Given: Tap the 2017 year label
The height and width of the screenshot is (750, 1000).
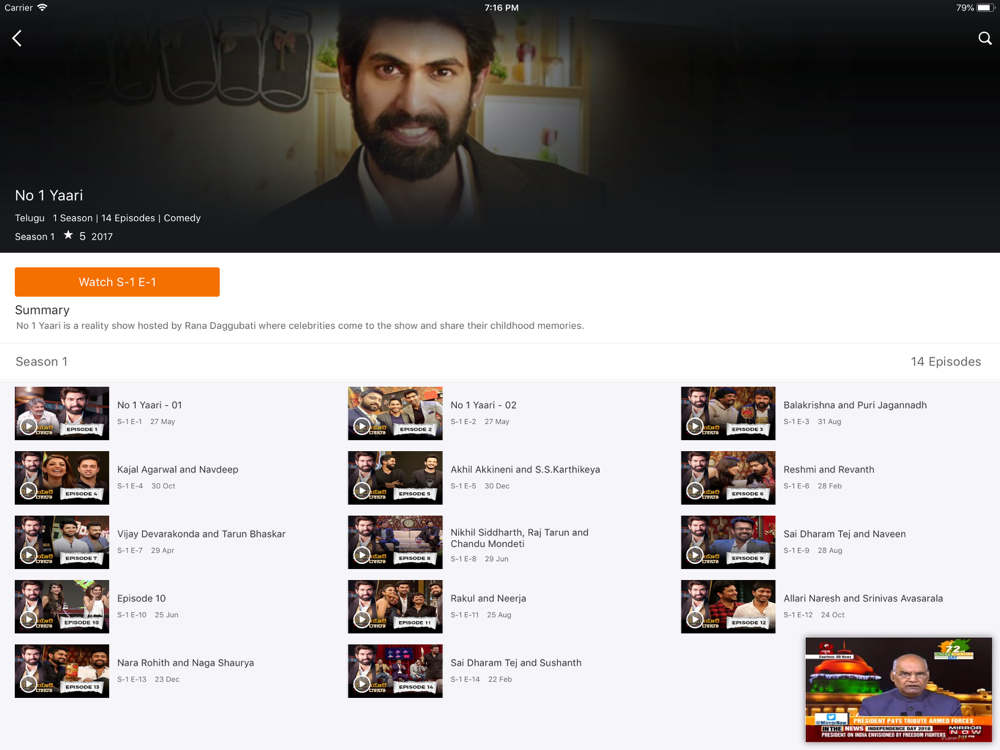Looking at the screenshot, I should [102, 237].
